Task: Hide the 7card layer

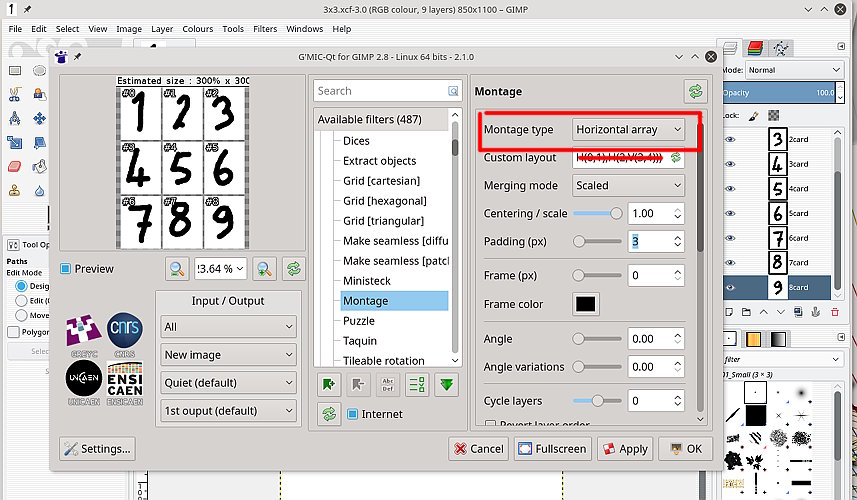Action: coord(730,262)
